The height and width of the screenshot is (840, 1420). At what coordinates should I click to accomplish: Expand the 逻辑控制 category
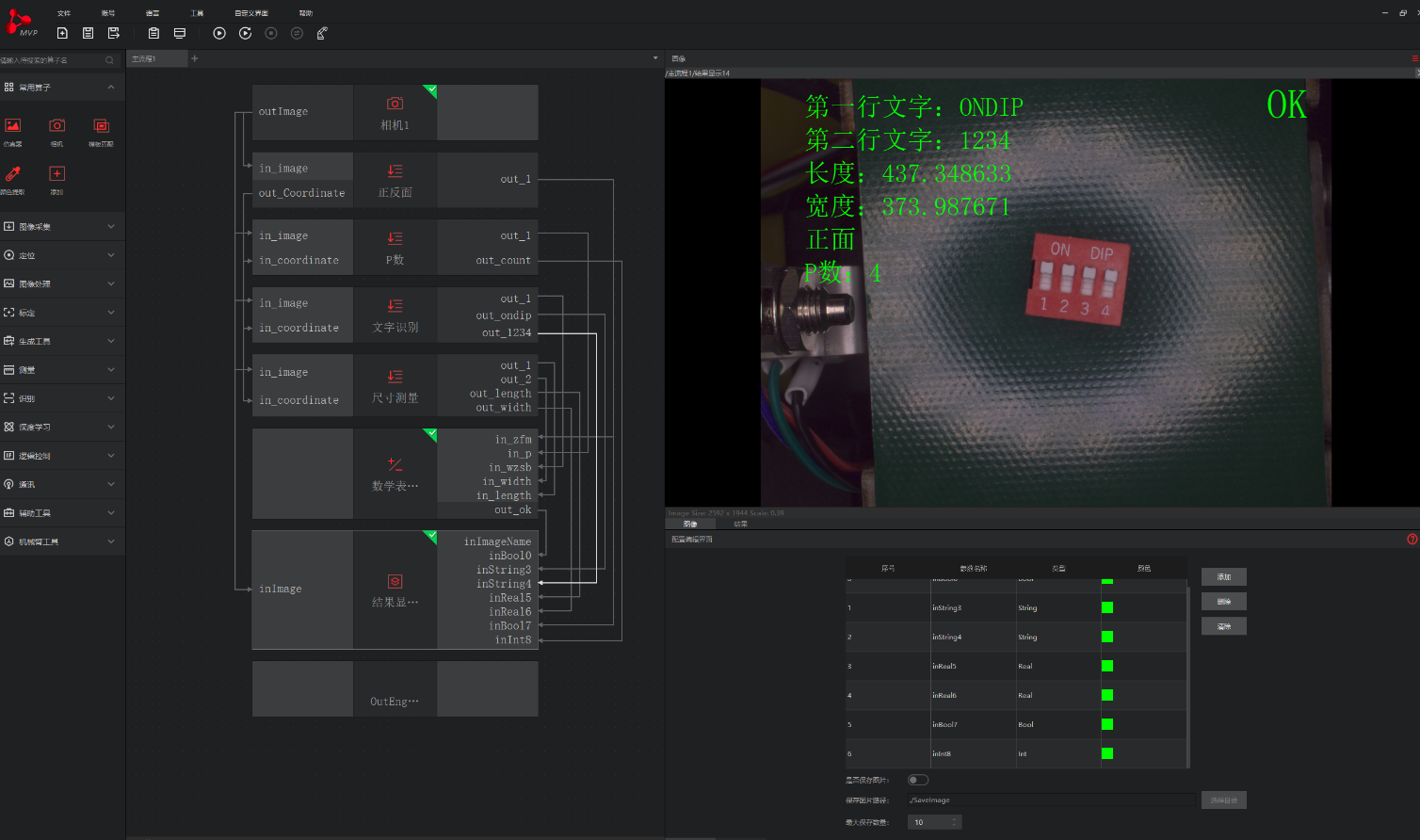click(62, 456)
